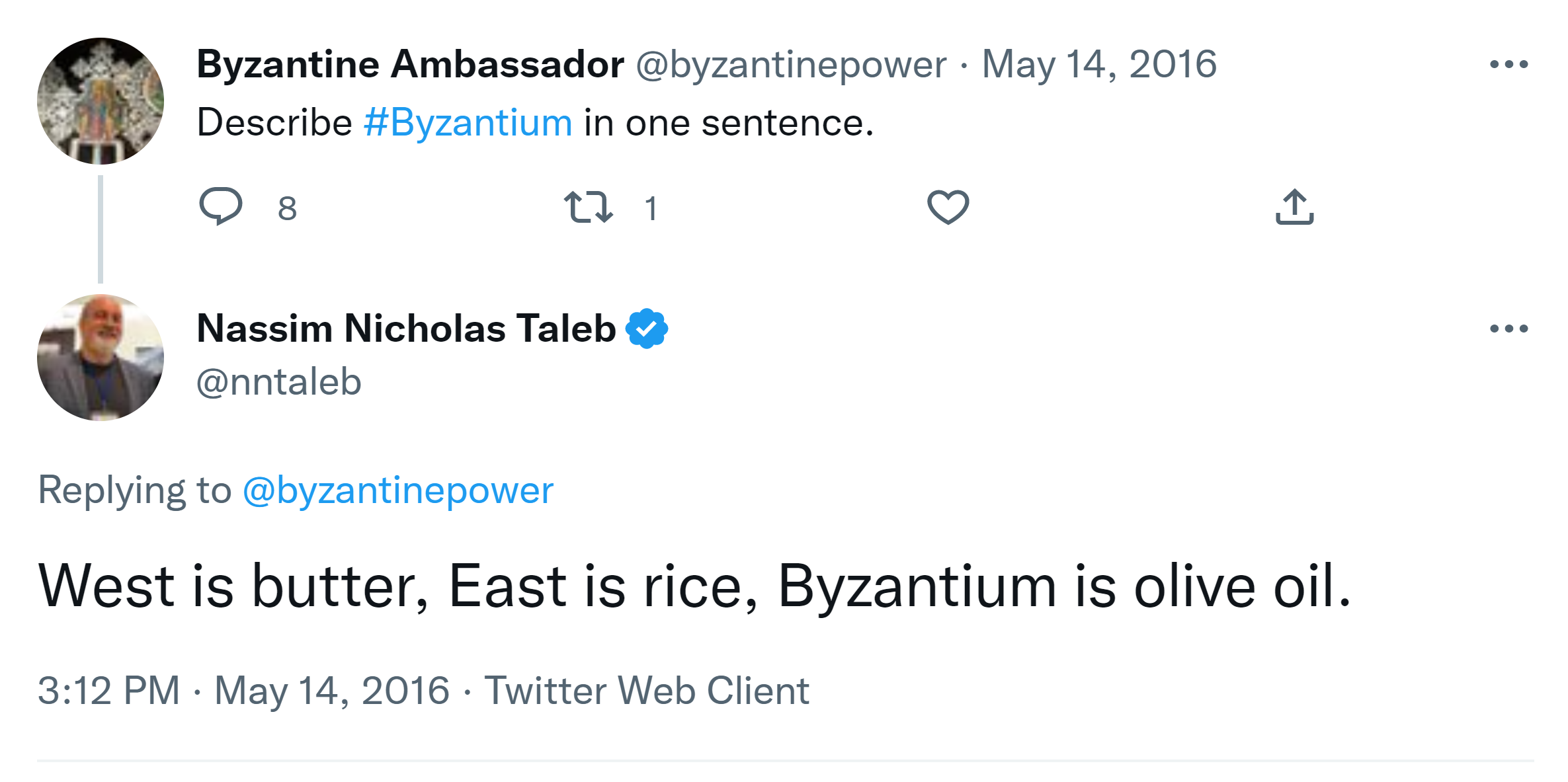Click the blue verified badge

pos(647,329)
